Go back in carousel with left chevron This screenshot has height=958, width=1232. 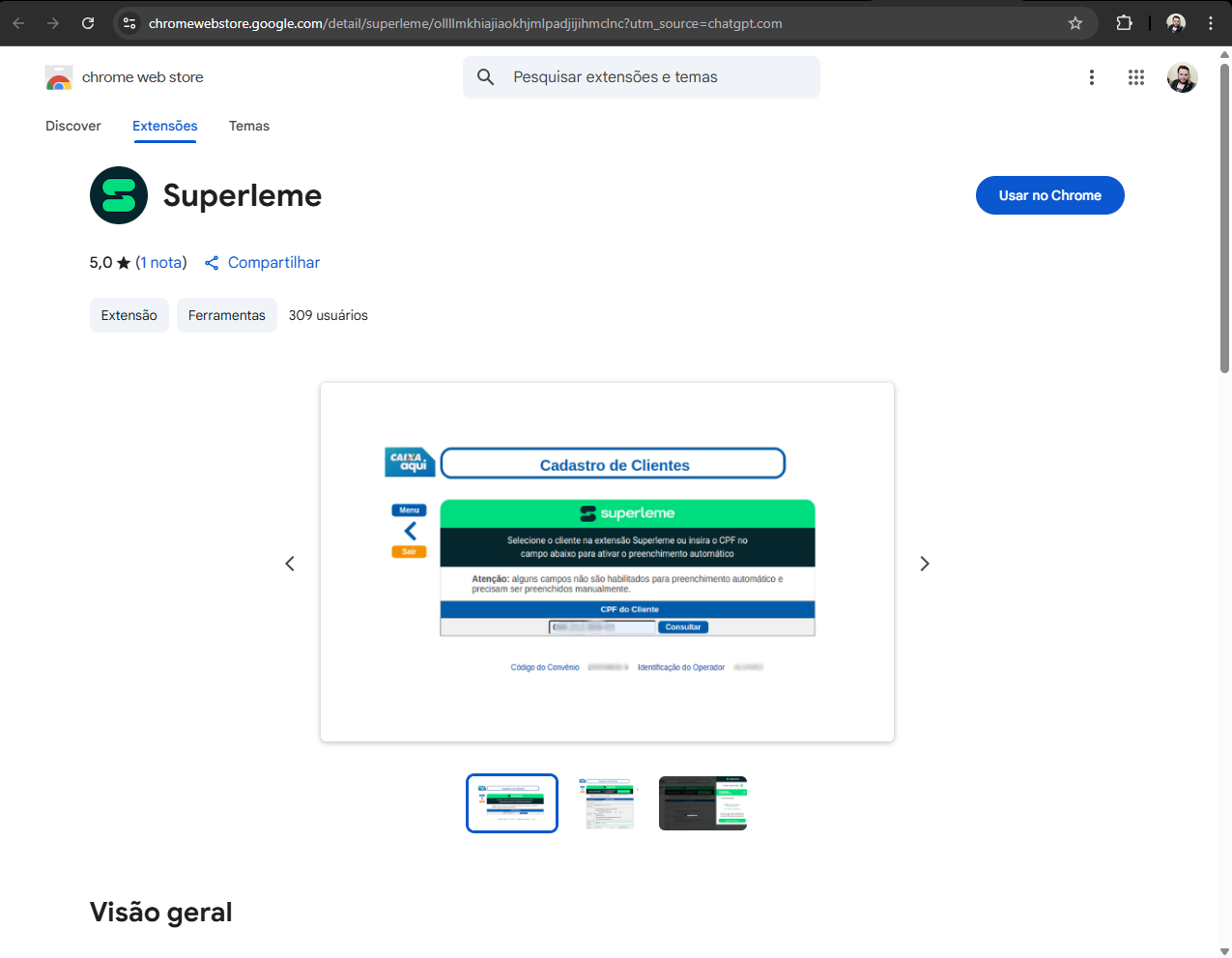[289, 563]
